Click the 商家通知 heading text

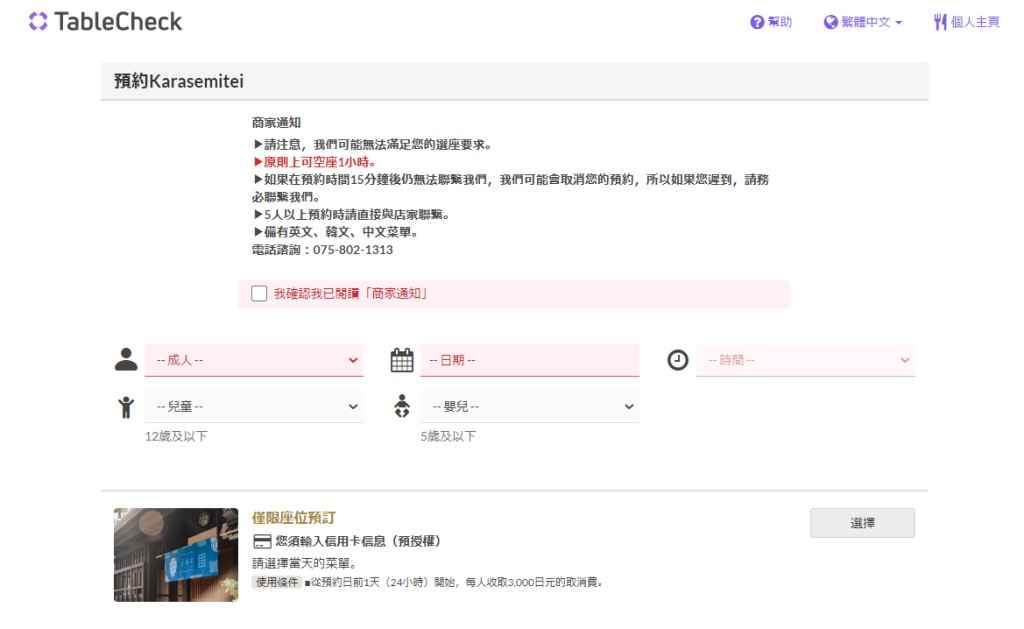click(276, 122)
